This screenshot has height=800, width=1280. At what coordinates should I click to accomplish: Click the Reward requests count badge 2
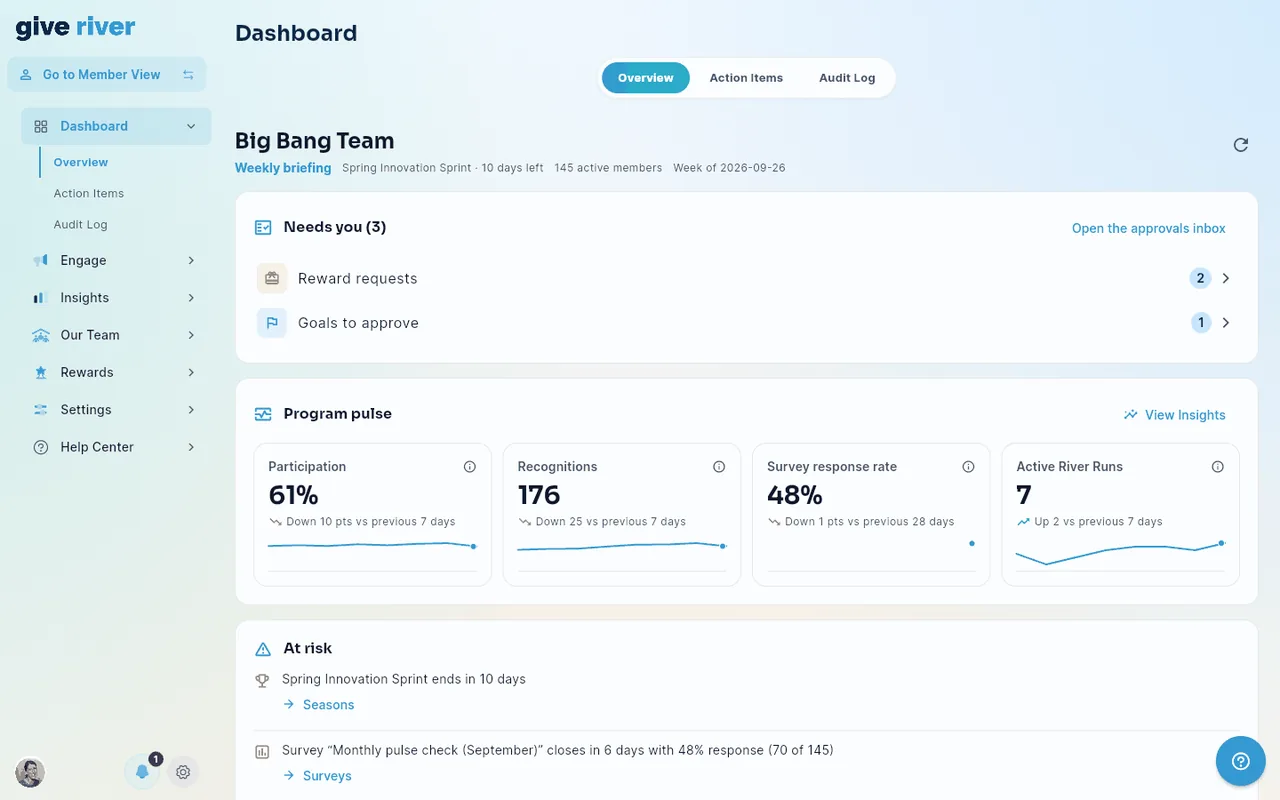pyautogui.click(x=1201, y=278)
